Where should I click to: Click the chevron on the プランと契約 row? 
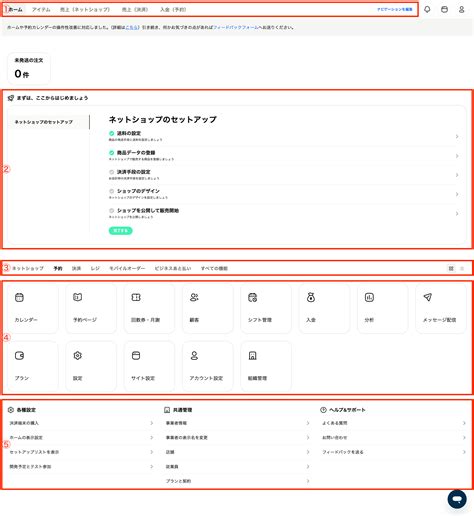click(308, 481)
